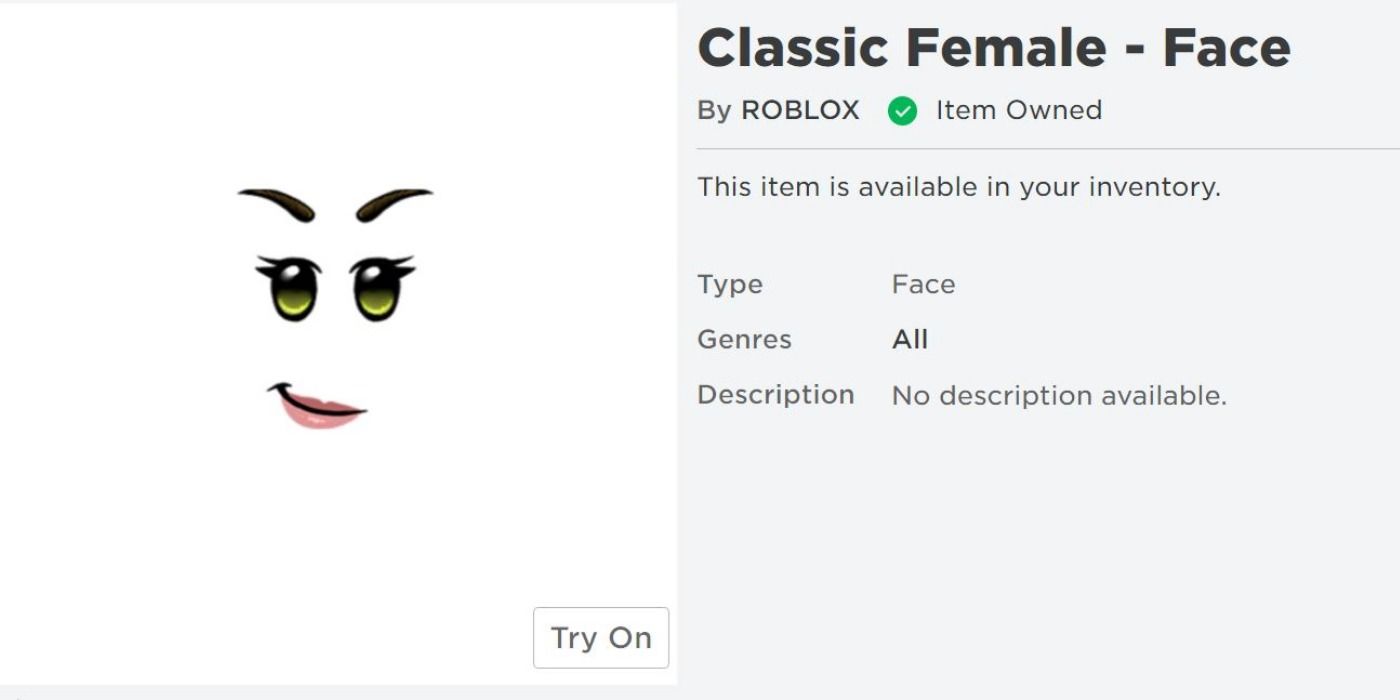Open the ROBLOX creator link
Image resolution: width=1400 pixels, height=700 pixels.
[x=800, y=110]
